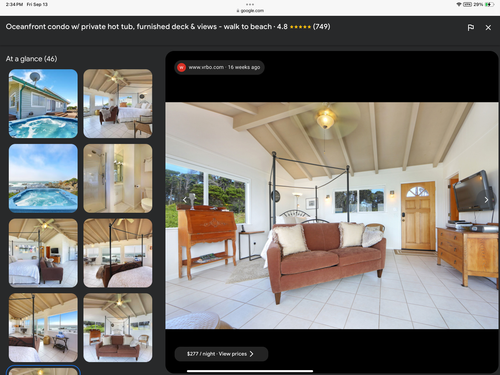Click the flag report icon
Viewport: 500px width, 375px height.
pyautogui.click(x=470, y=28)
